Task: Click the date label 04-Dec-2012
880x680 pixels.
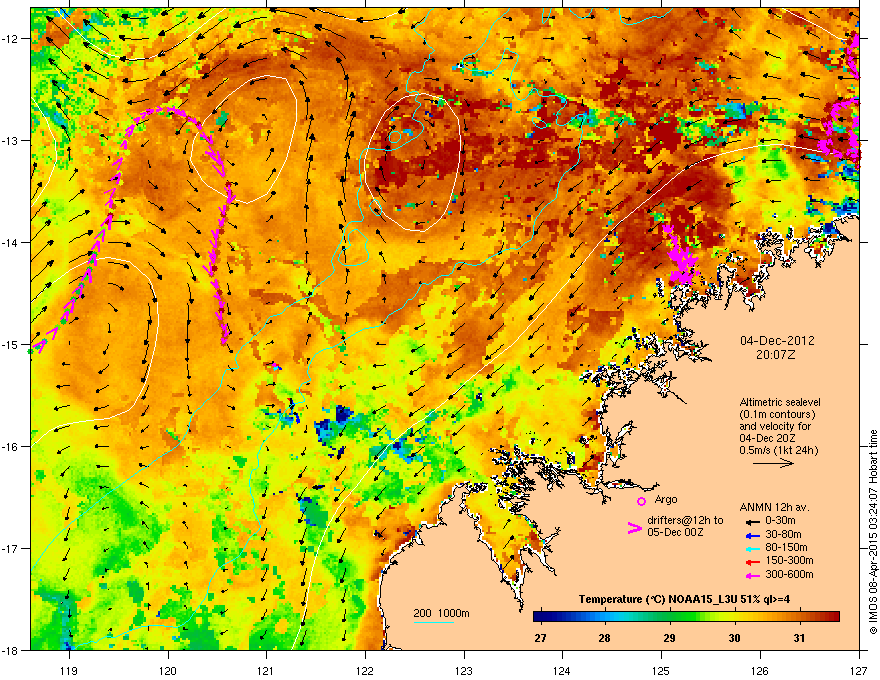Action: coord(777,341)
